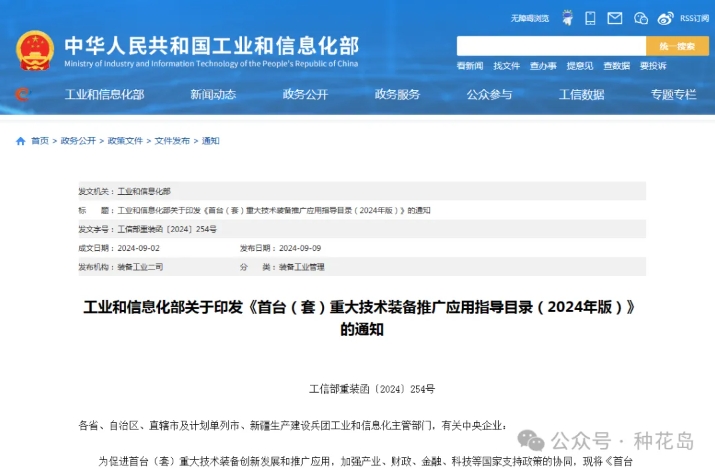Click the RSS订阅 link
The width and height of the screenshot is (715, 470).
(694, 18)
